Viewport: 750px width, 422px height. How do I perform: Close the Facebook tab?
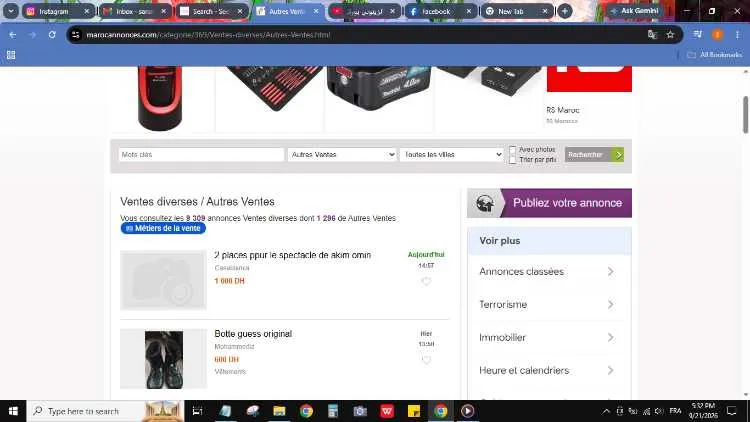[469, 11]
